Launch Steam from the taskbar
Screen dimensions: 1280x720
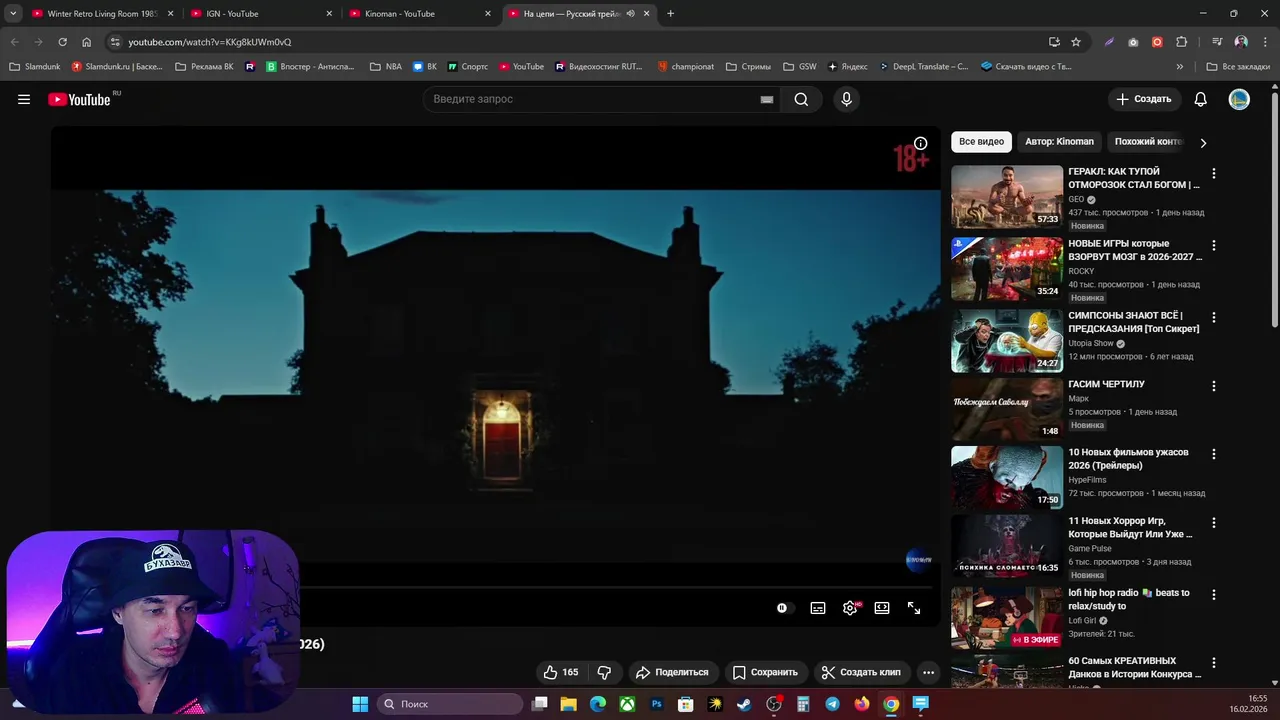(x=744, y=704)
